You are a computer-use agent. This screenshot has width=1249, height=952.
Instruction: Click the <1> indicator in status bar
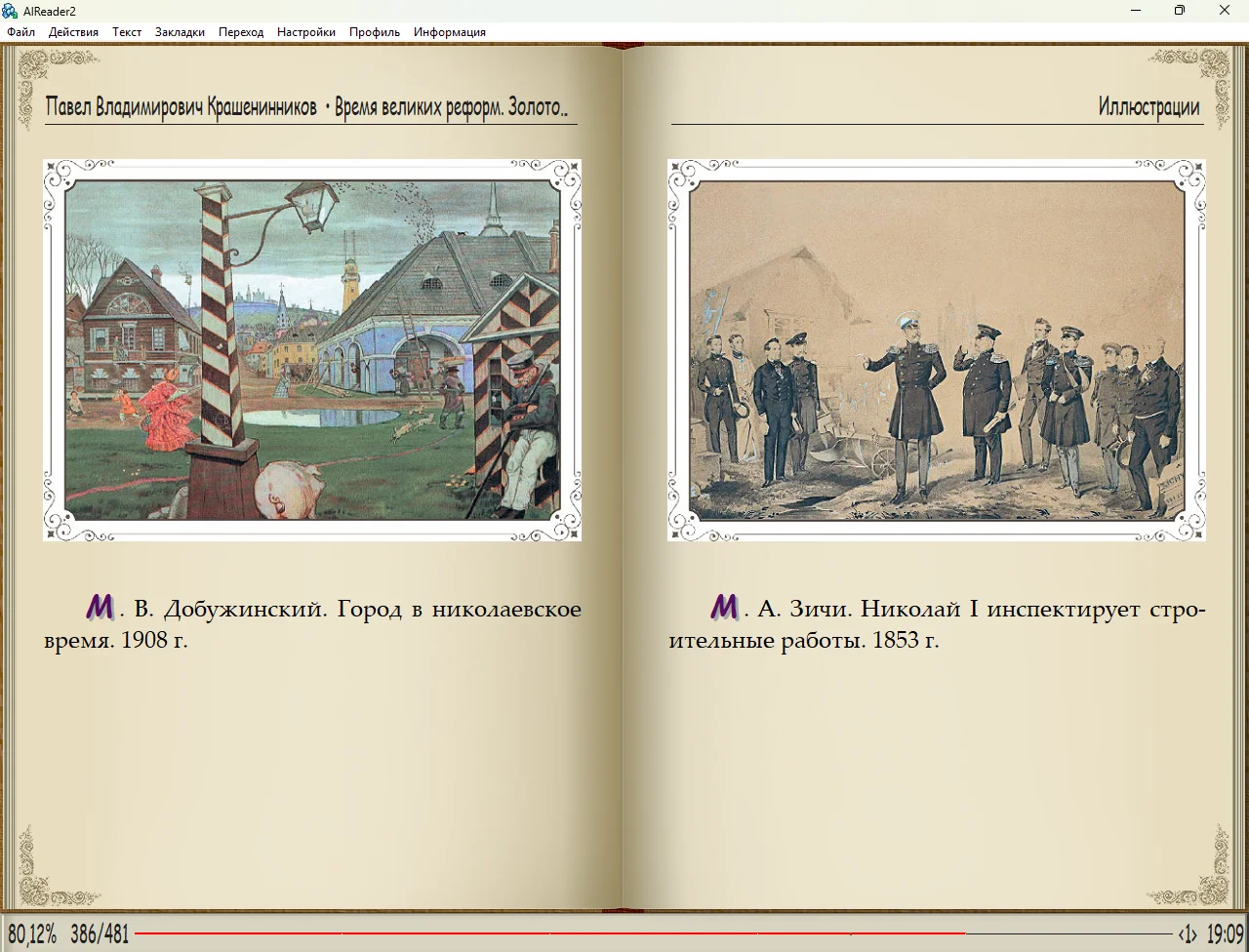point(1187,934)
